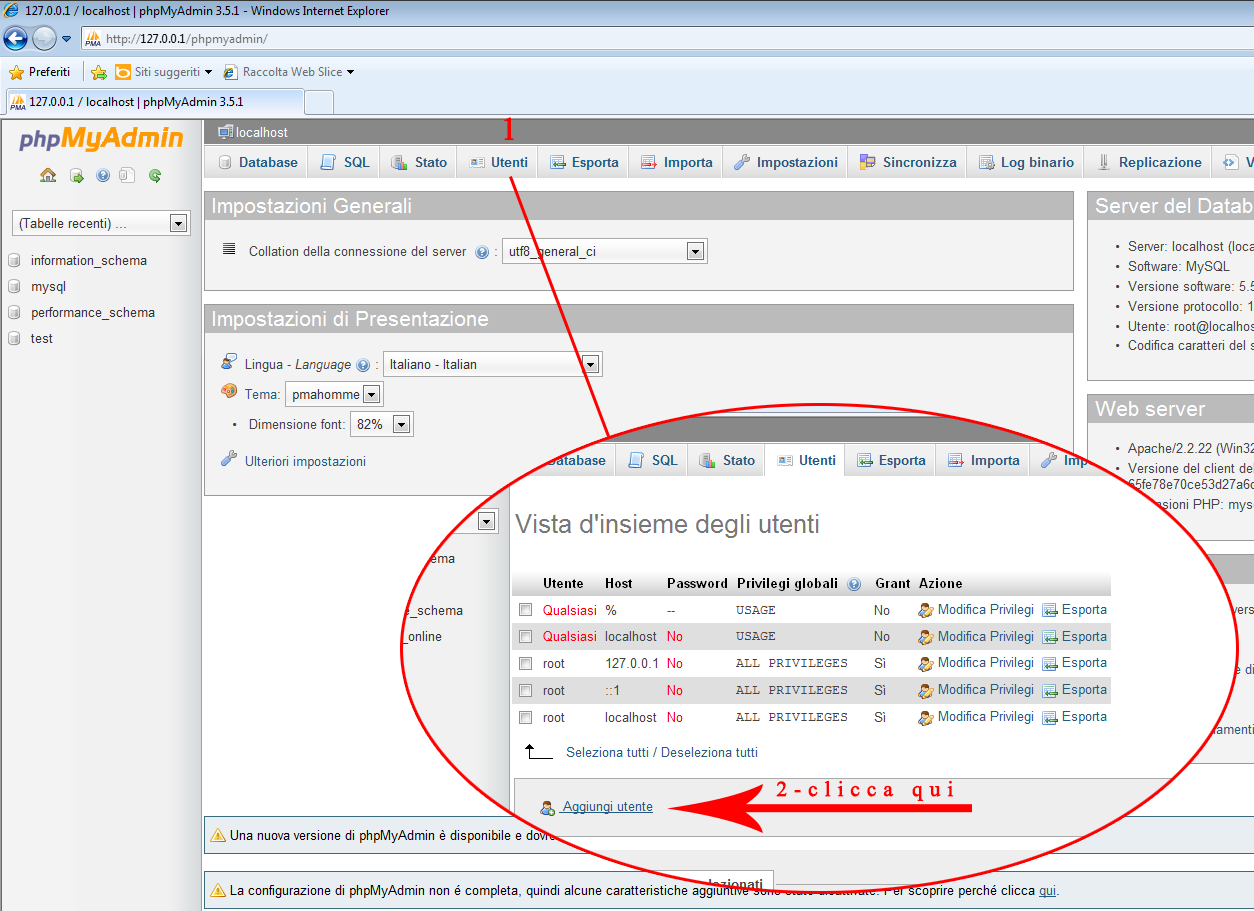This screenshot has height=911, width=1254.
Task: Click the database icon beside mysql
Action: point(14,286)
